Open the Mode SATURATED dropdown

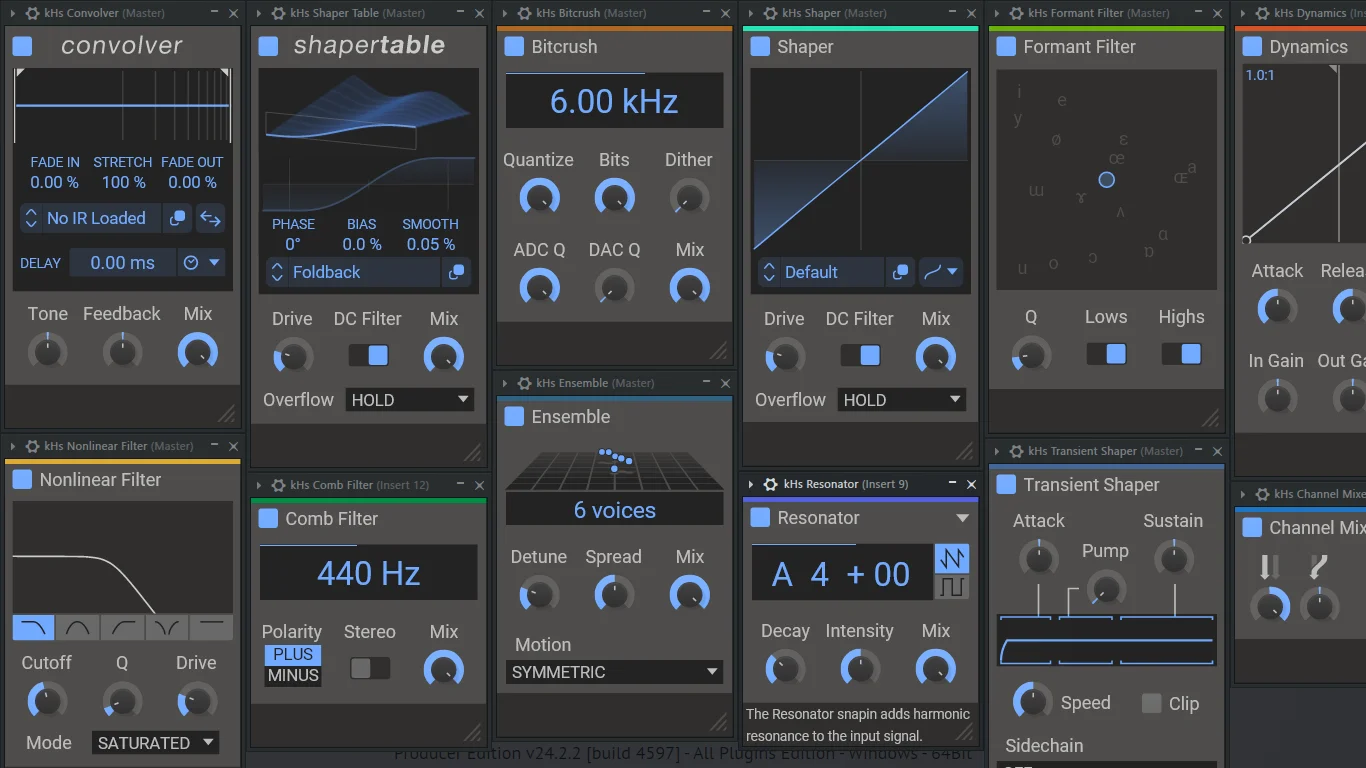click(155, 743)
